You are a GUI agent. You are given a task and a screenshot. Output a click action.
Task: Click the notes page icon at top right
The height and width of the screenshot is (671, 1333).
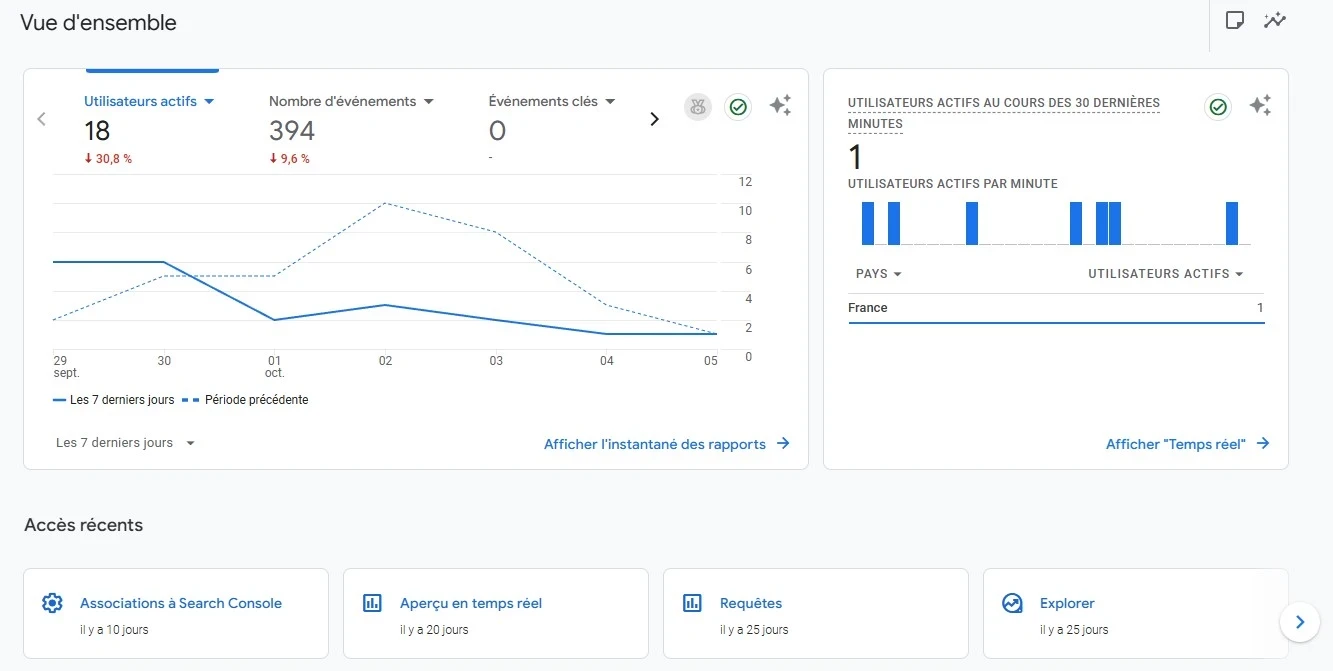click(x=1234, y=19)
